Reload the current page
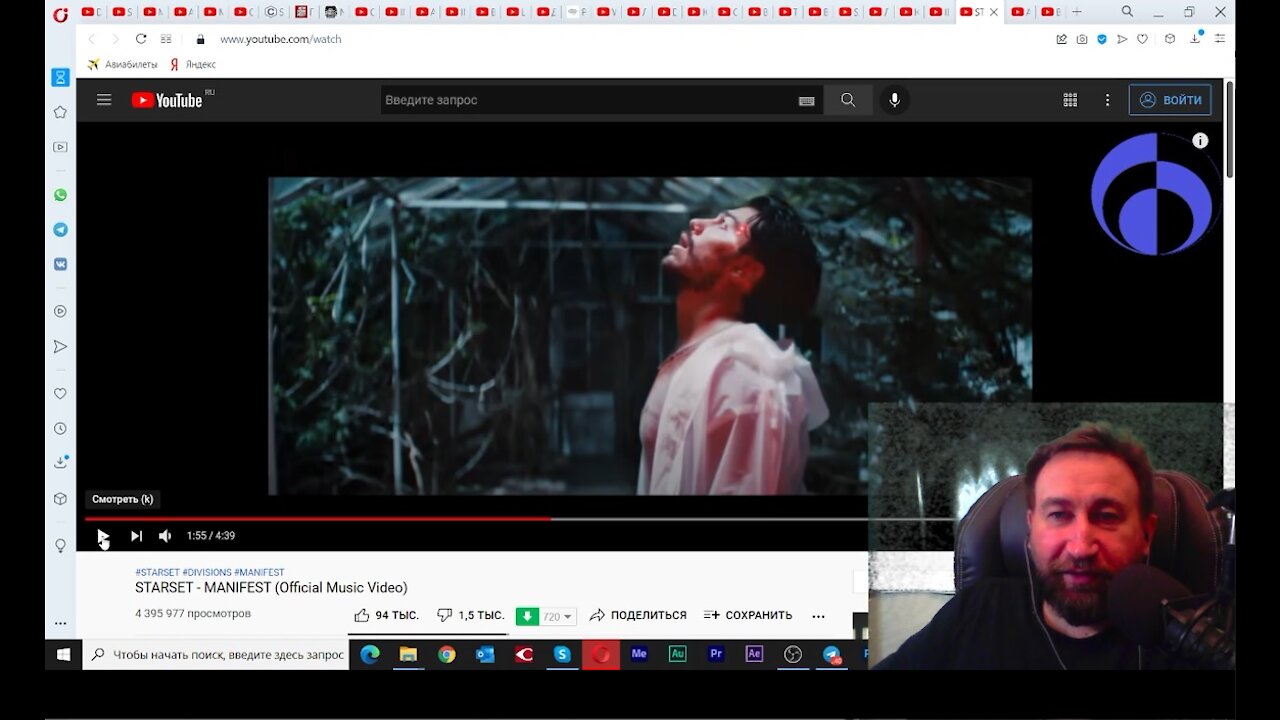1280x720 pixels. [x=141, y=39]
